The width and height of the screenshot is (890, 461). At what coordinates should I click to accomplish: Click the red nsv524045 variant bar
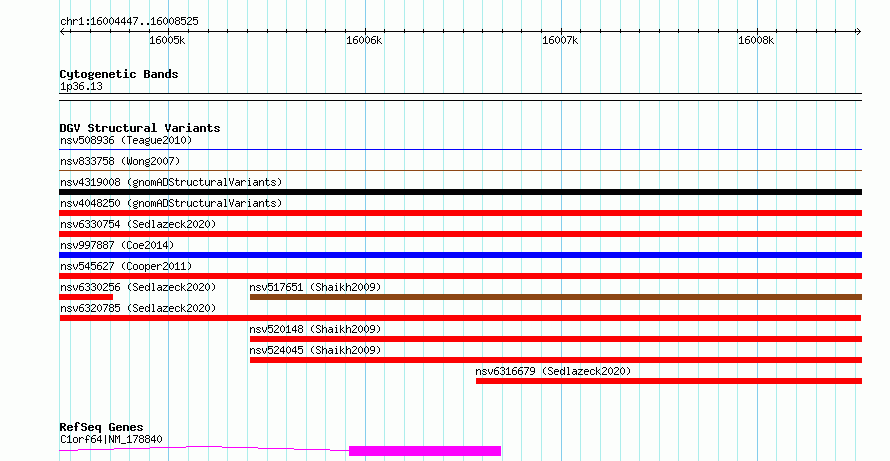tap(556, 360)
